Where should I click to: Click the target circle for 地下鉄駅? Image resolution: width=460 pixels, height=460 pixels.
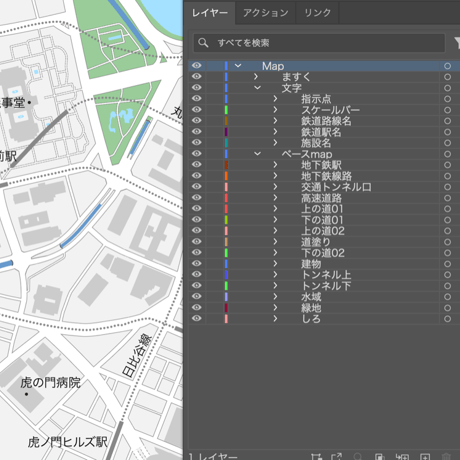(x=447, y=165)
